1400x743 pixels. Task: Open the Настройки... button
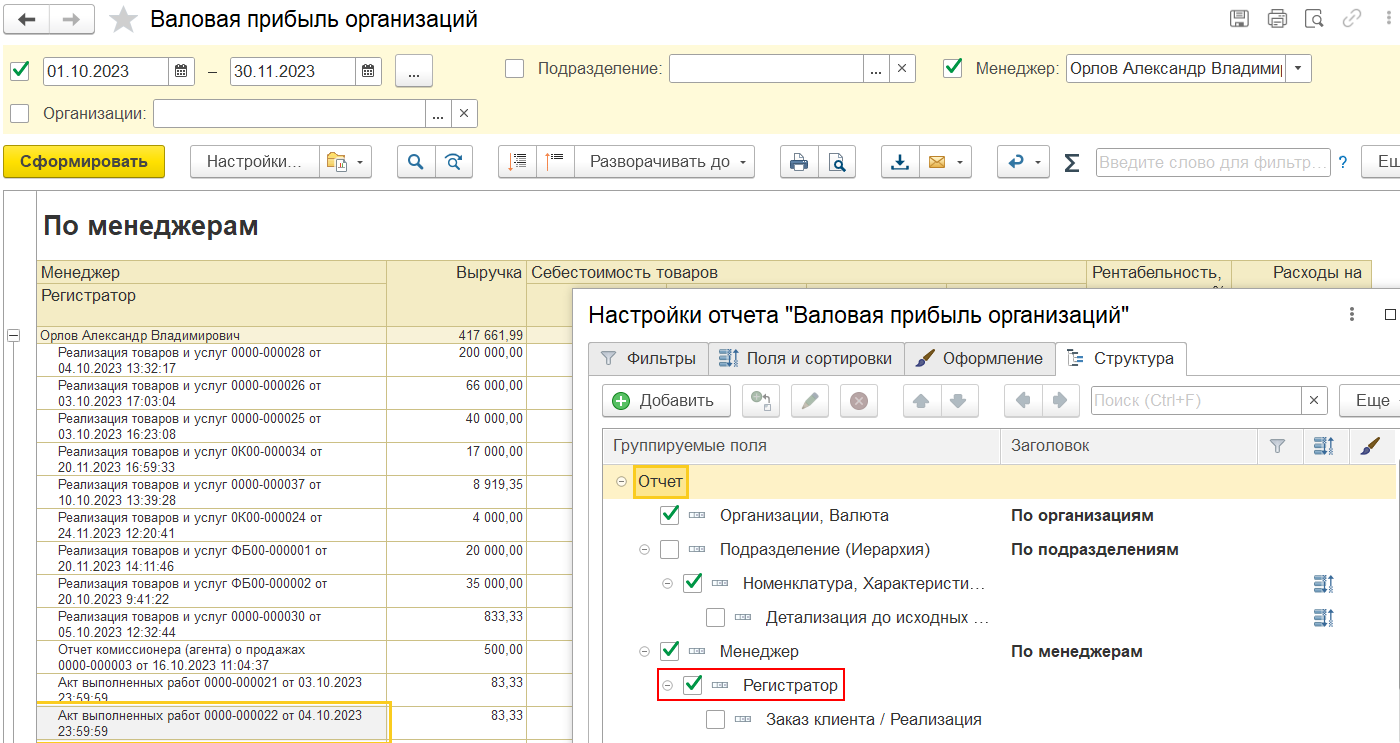(x=255, y=162)
